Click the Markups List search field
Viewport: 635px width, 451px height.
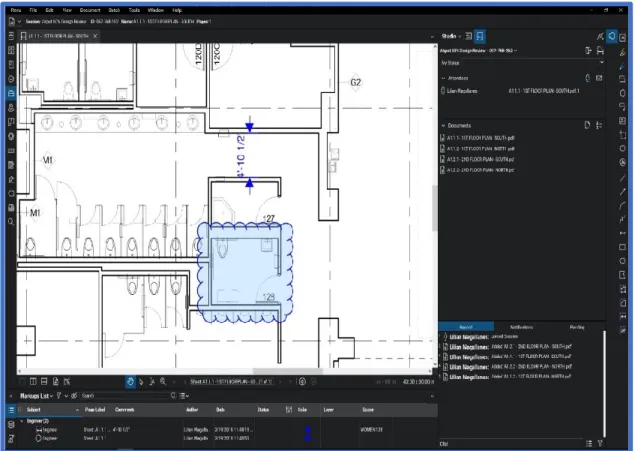click(x=128, y=396)
